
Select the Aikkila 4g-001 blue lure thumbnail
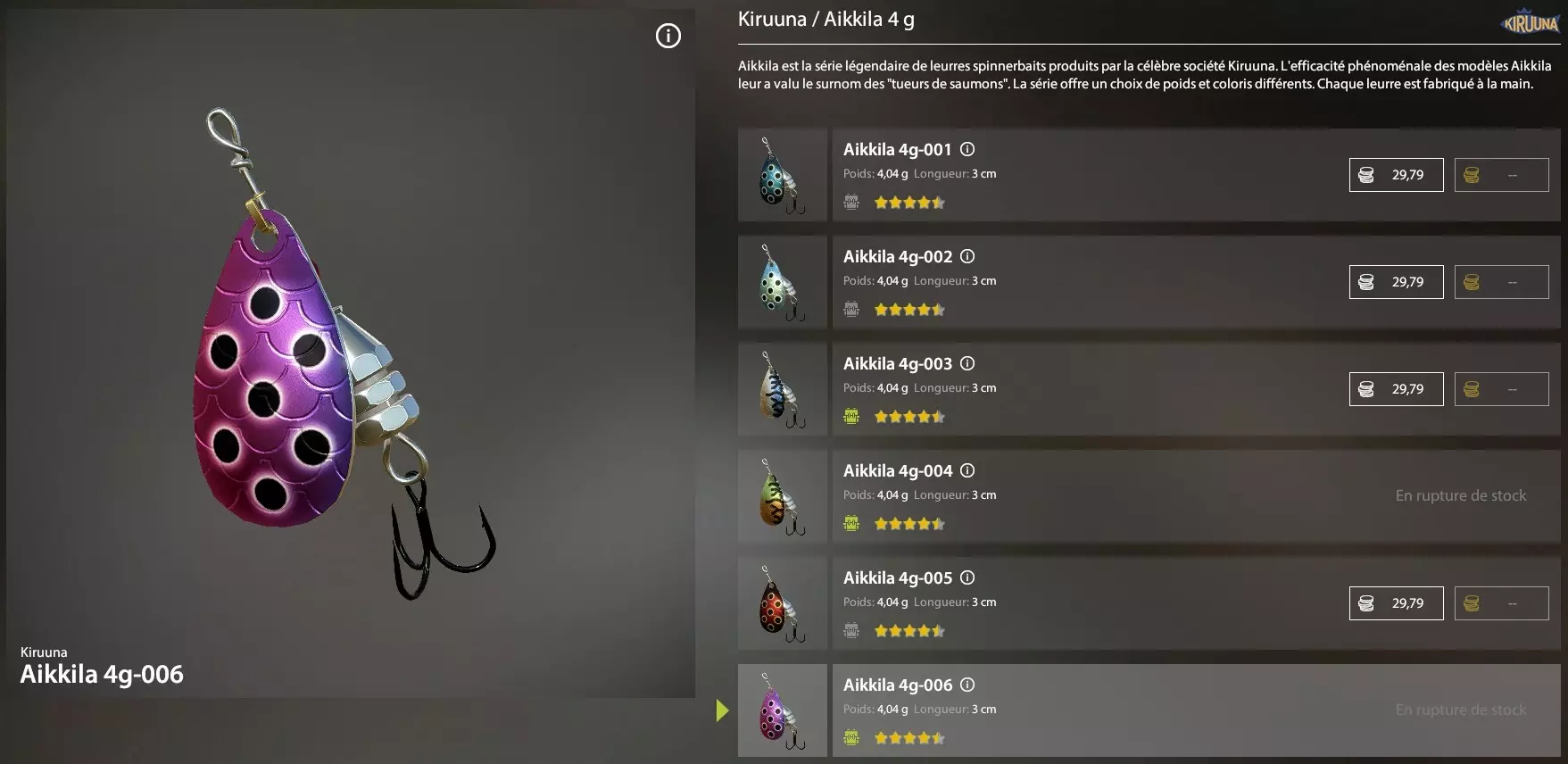tap(783, 175)
